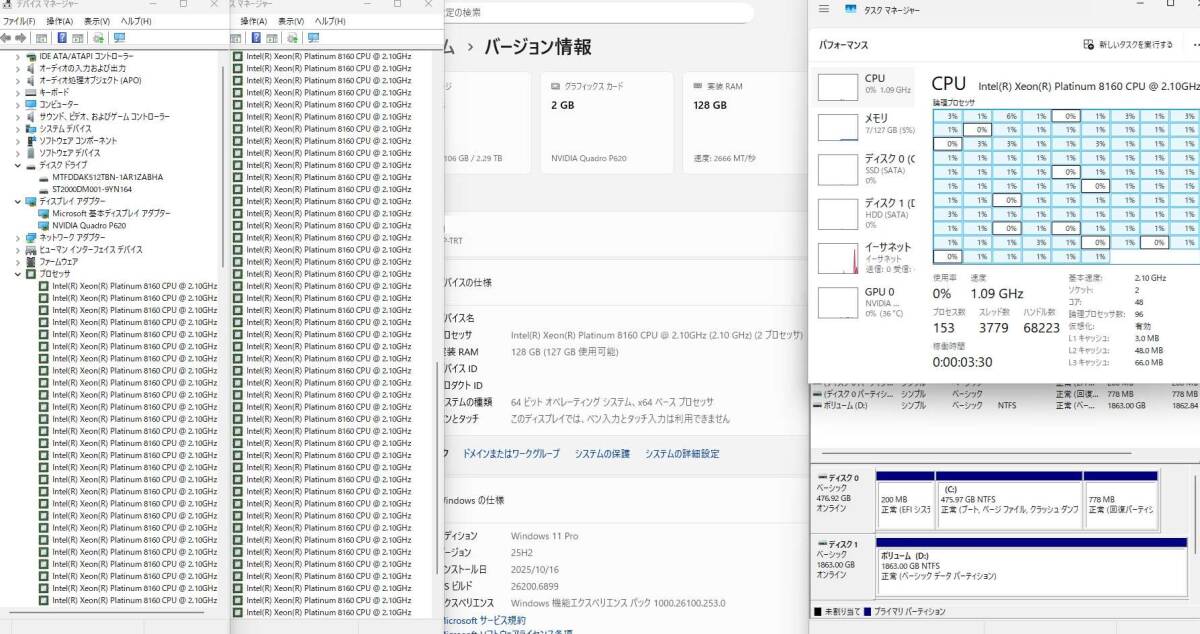Open the Task Manager hamburger navigation menu

pyautogui.click(x=824, y=9)
